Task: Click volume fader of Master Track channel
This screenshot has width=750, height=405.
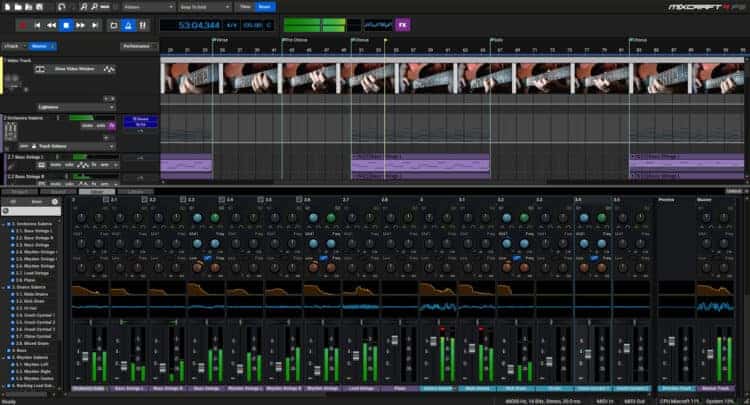Action: point(711,354)
